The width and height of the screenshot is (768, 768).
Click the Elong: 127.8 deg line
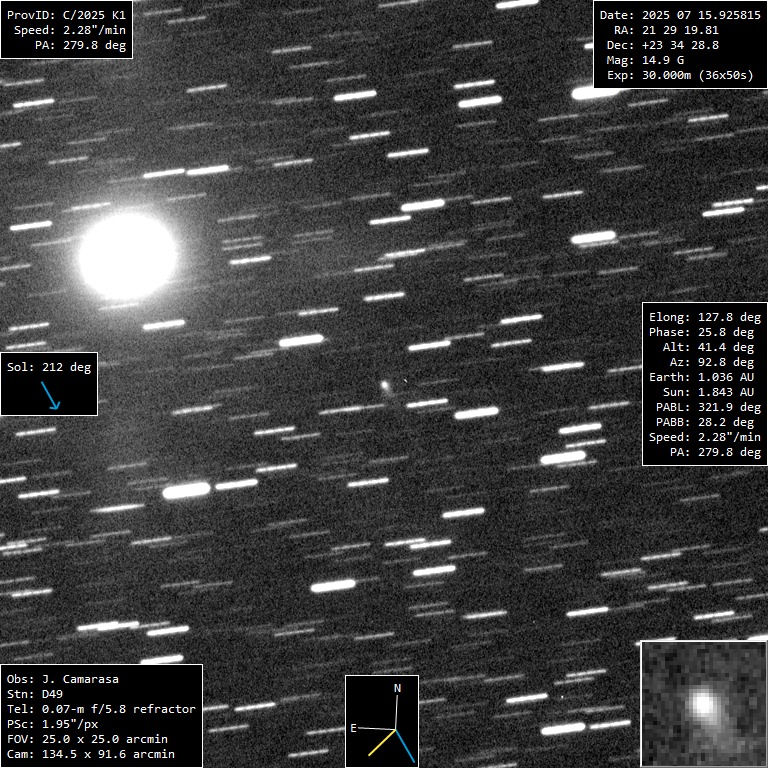point(705,317)
